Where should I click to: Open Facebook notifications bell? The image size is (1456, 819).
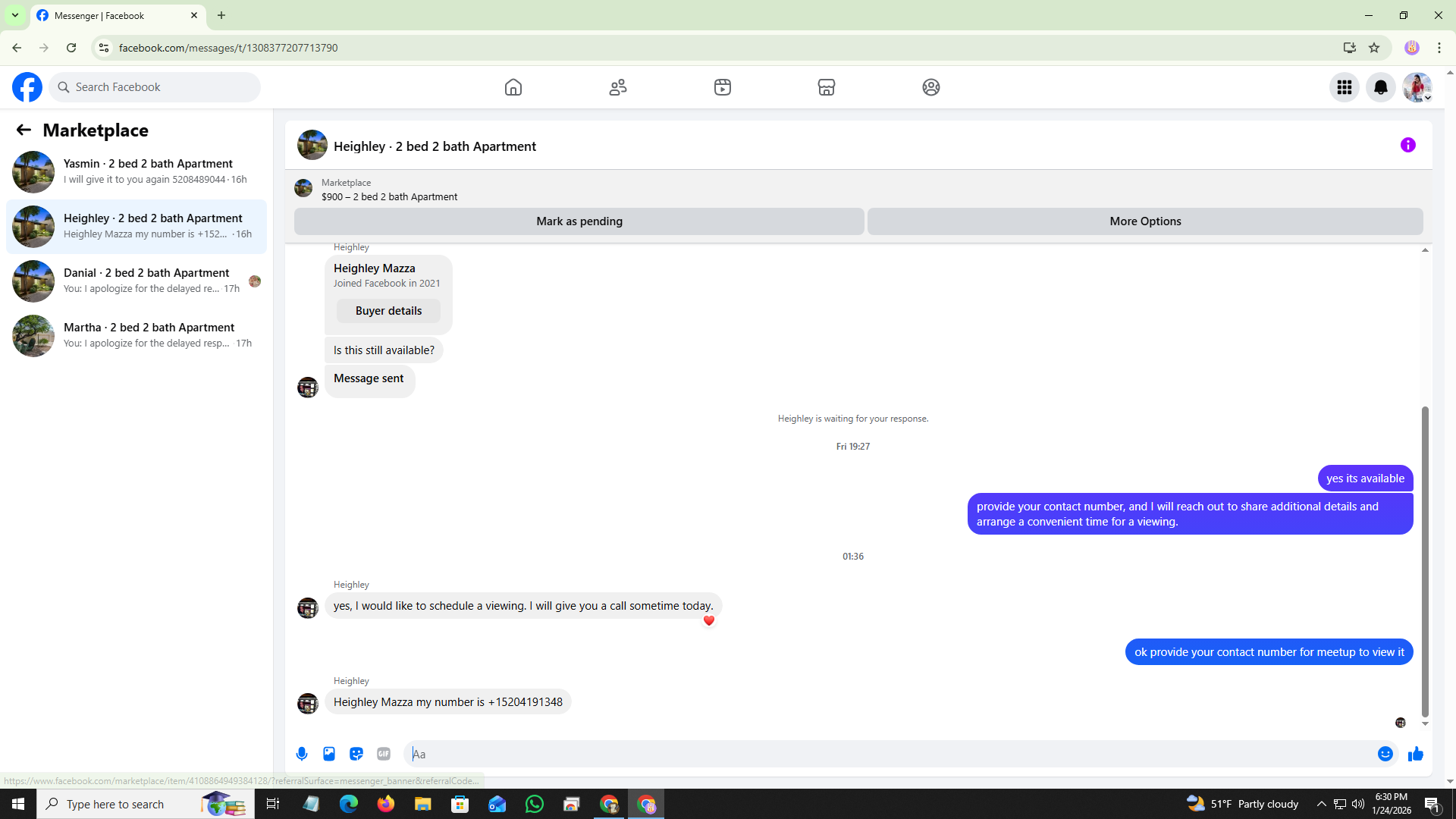tap(1380, 87)
